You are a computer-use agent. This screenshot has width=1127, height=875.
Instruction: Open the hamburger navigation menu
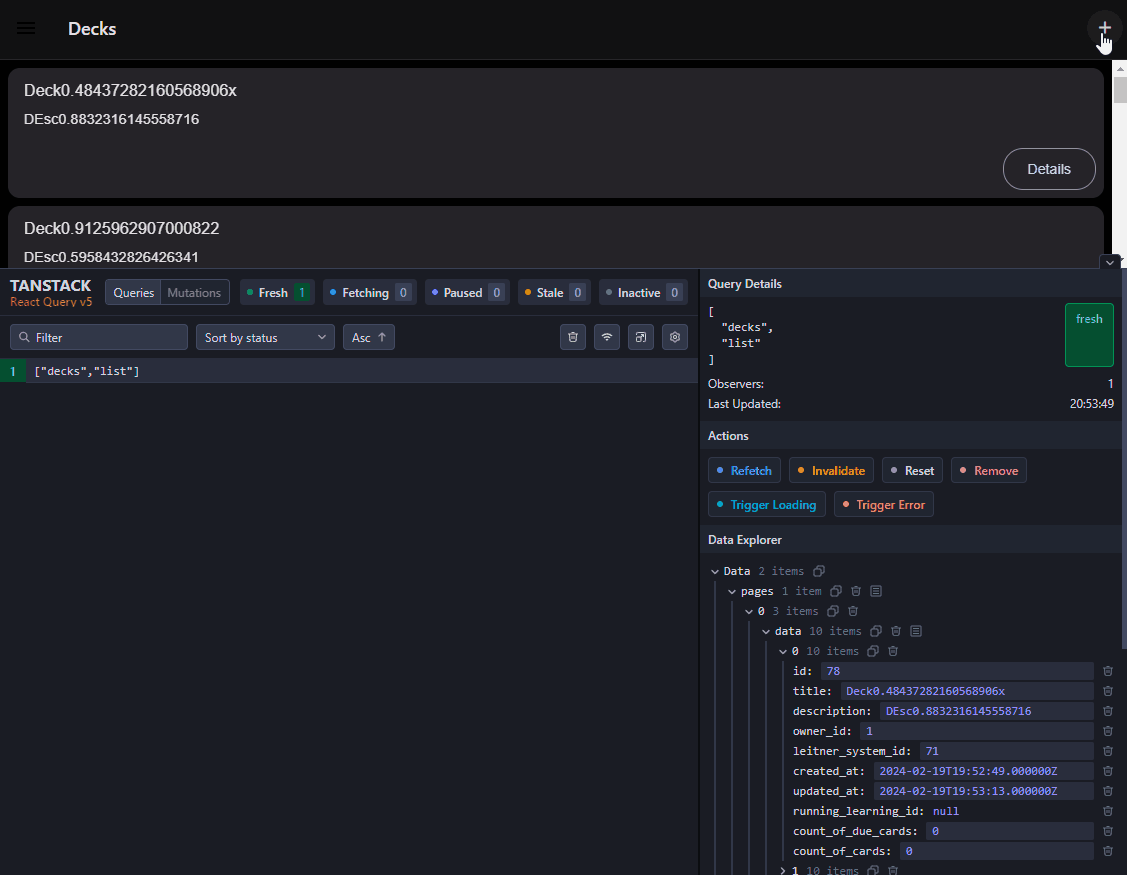[26, 29]
